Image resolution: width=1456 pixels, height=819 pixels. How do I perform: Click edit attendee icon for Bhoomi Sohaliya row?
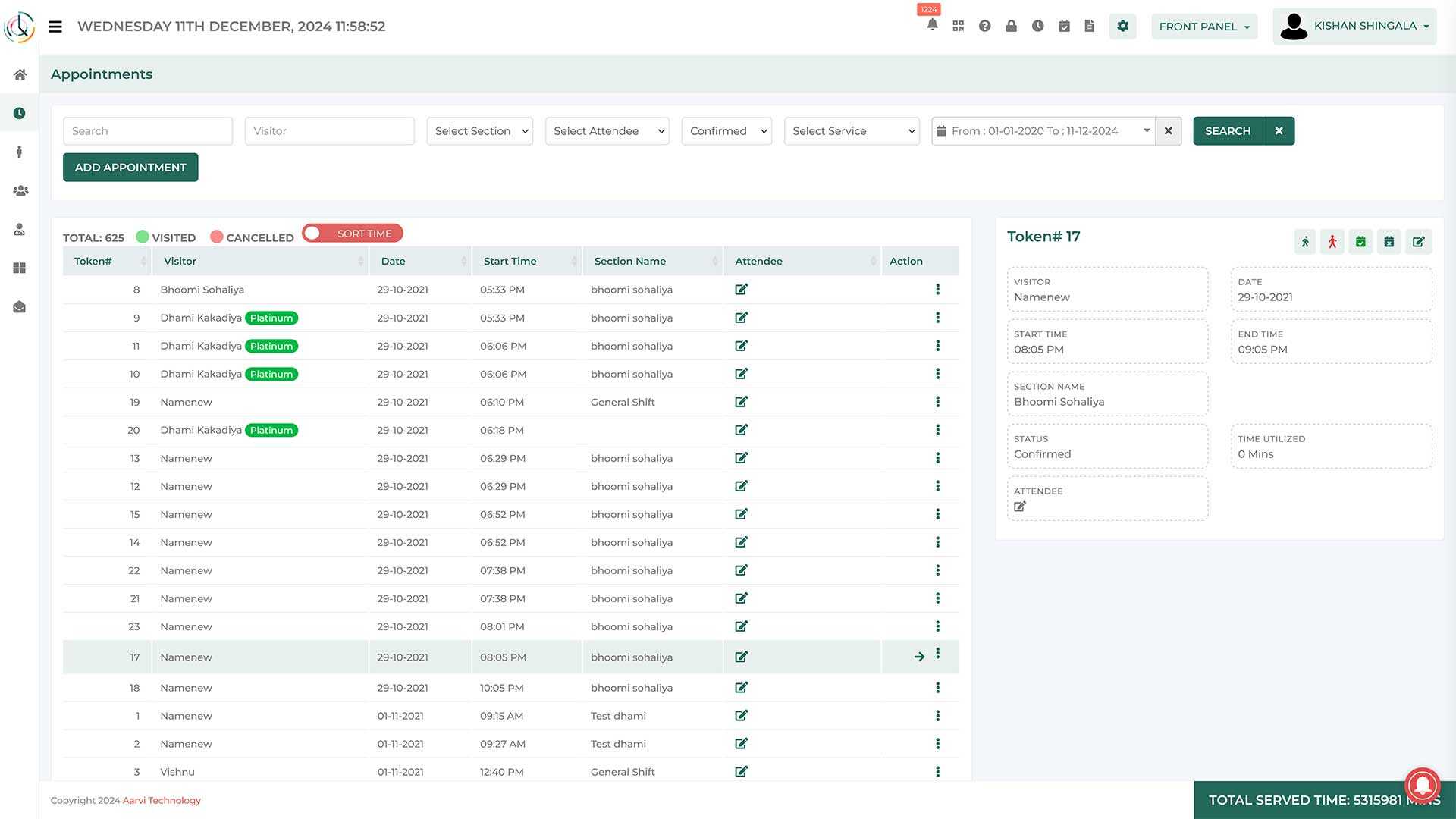click(x=741, y=290)
